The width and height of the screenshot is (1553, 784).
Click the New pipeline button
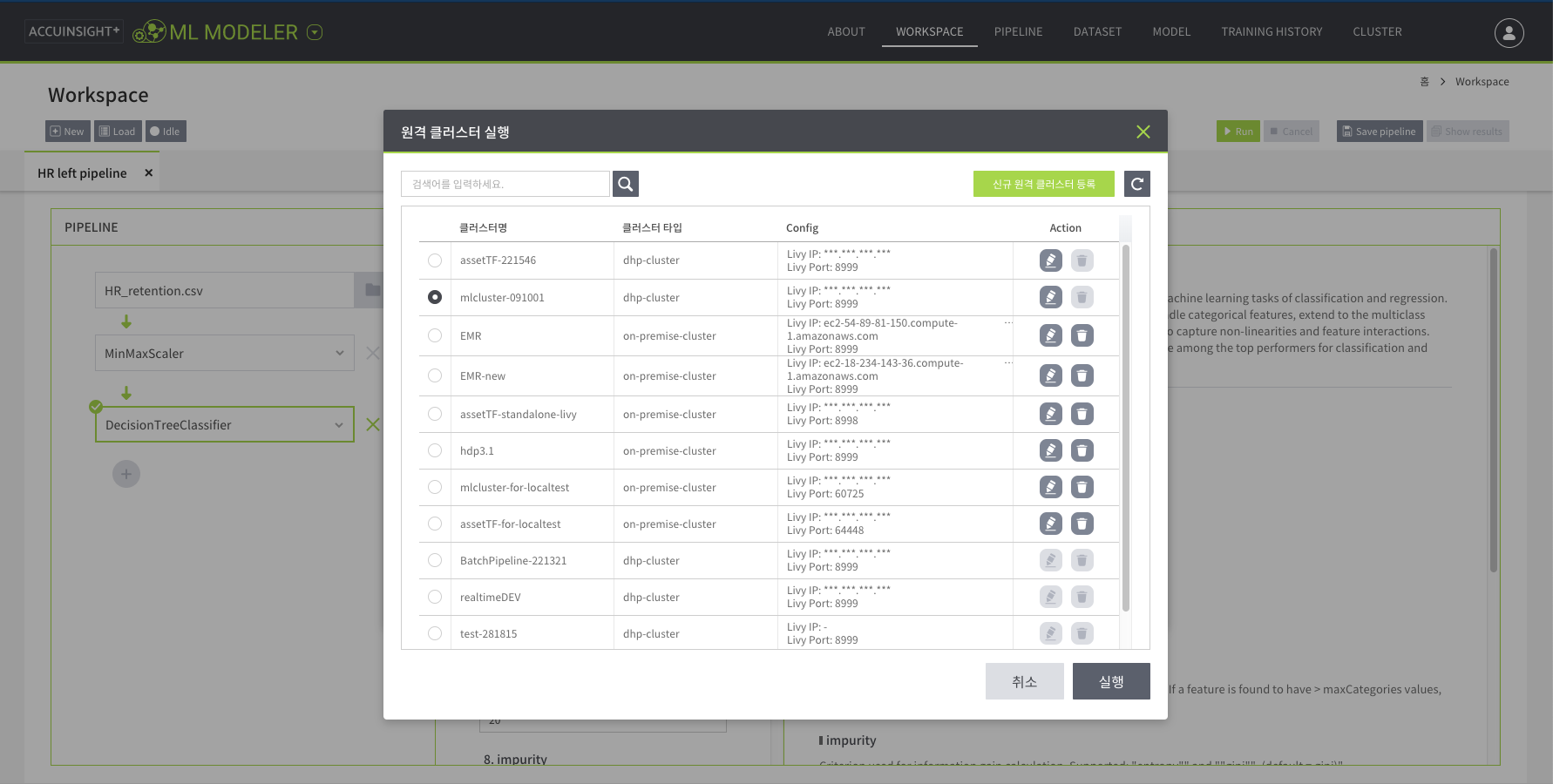(68, 132)
